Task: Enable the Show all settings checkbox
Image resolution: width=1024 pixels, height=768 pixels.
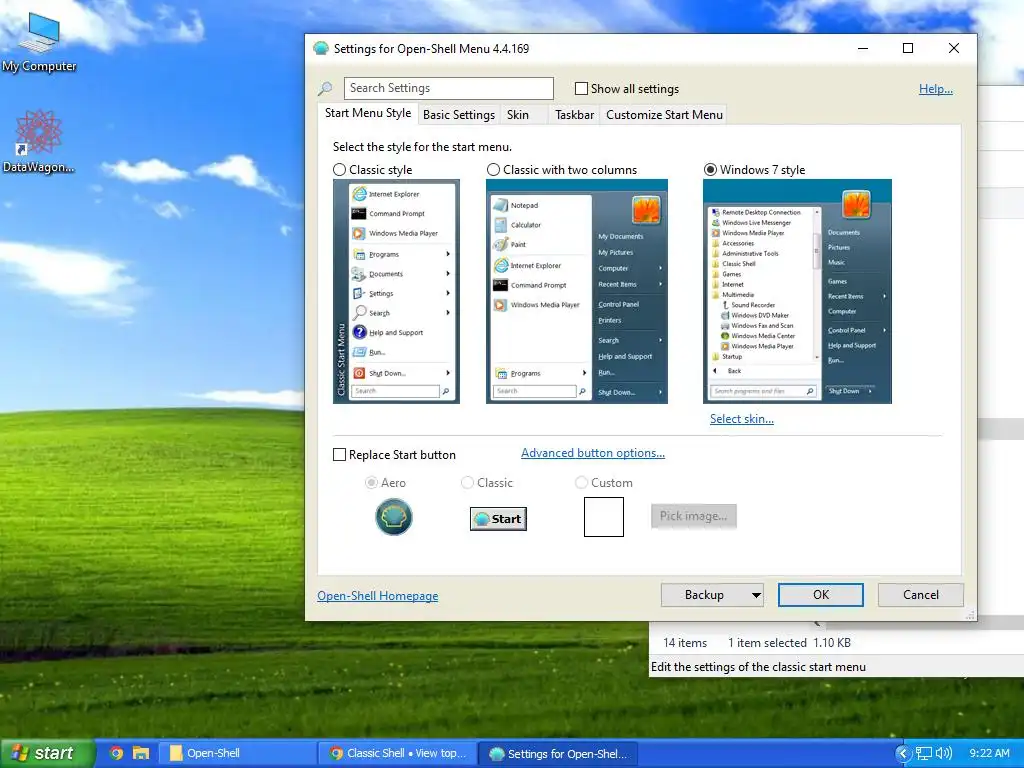Action: pyautogui.click(x=581, y=88)
